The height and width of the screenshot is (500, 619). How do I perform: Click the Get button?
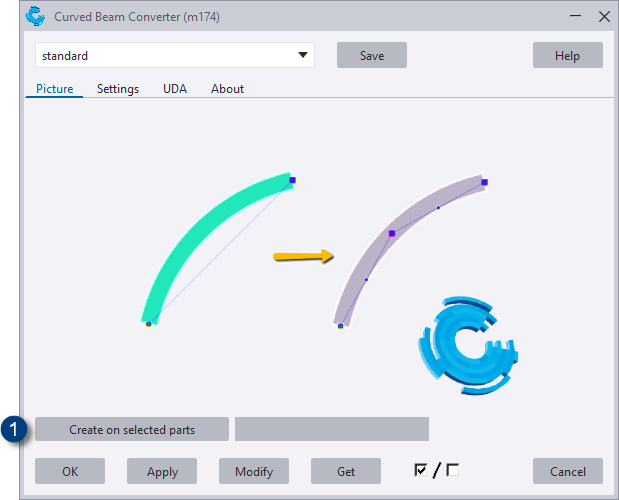point(346,471)
